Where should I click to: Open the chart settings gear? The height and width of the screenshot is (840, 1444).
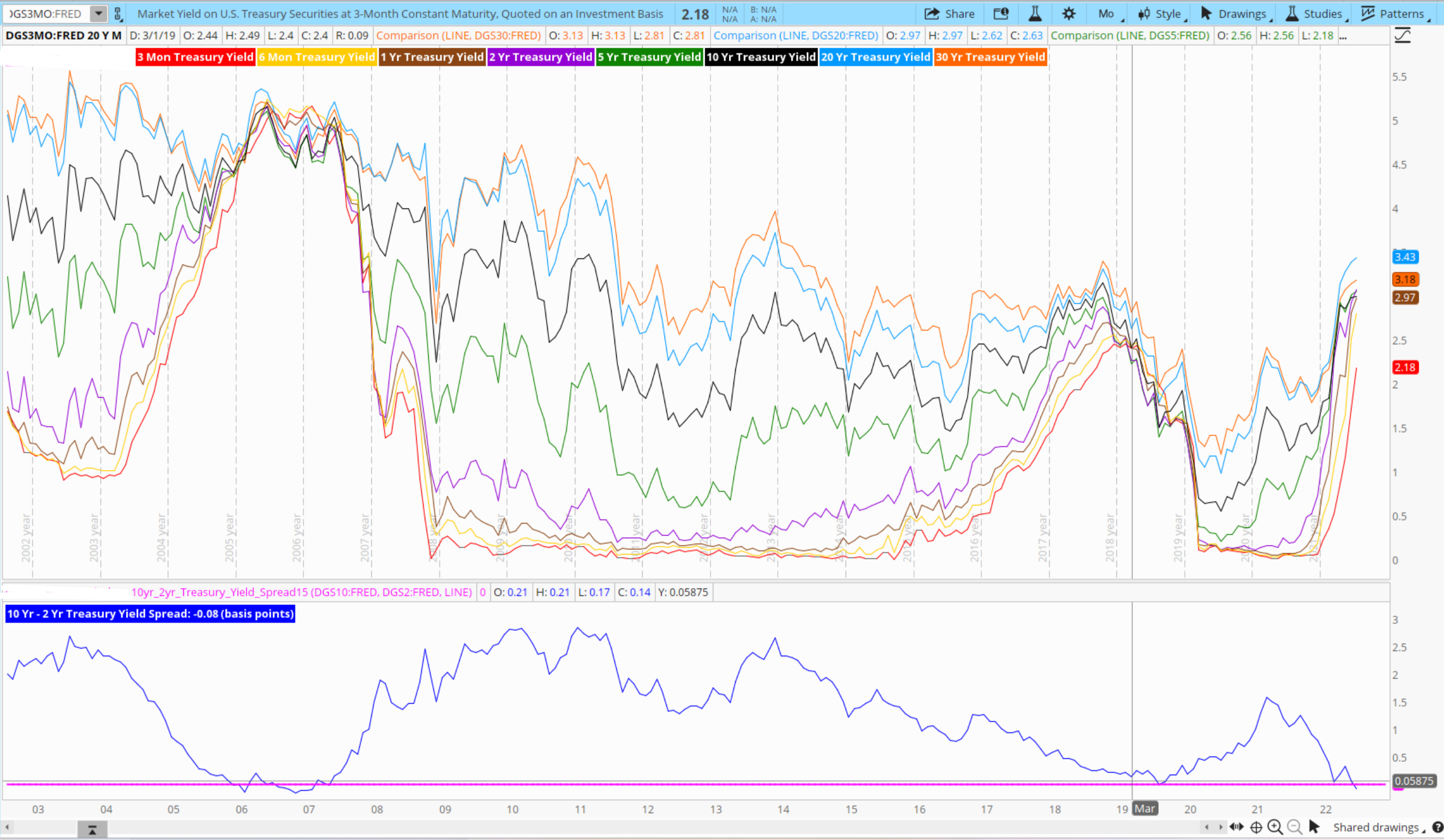[1068, 14]
